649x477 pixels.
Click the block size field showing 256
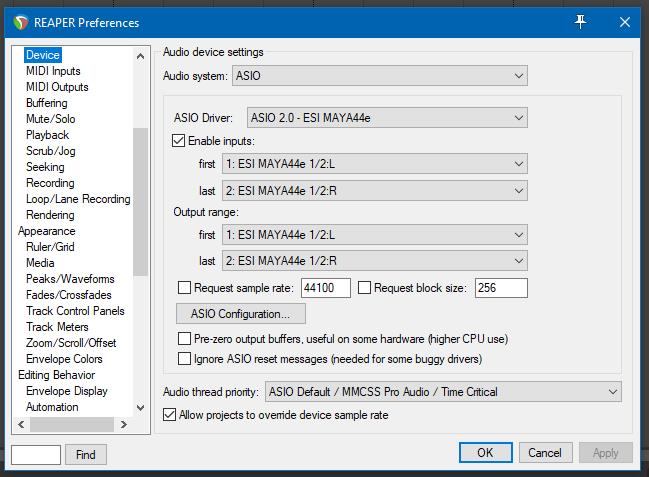tap(501, 288)
